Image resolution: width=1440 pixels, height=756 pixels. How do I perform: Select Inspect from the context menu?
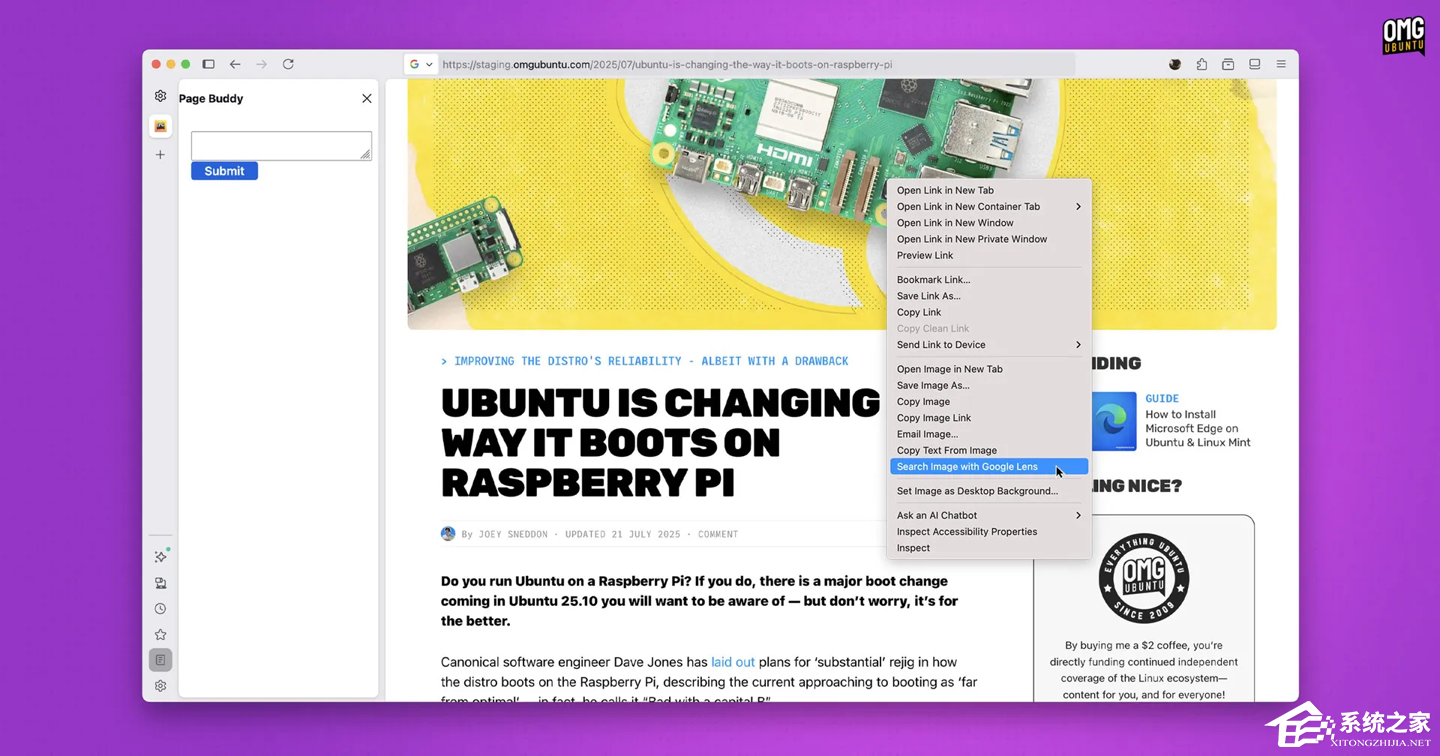(x=913, y=548)
